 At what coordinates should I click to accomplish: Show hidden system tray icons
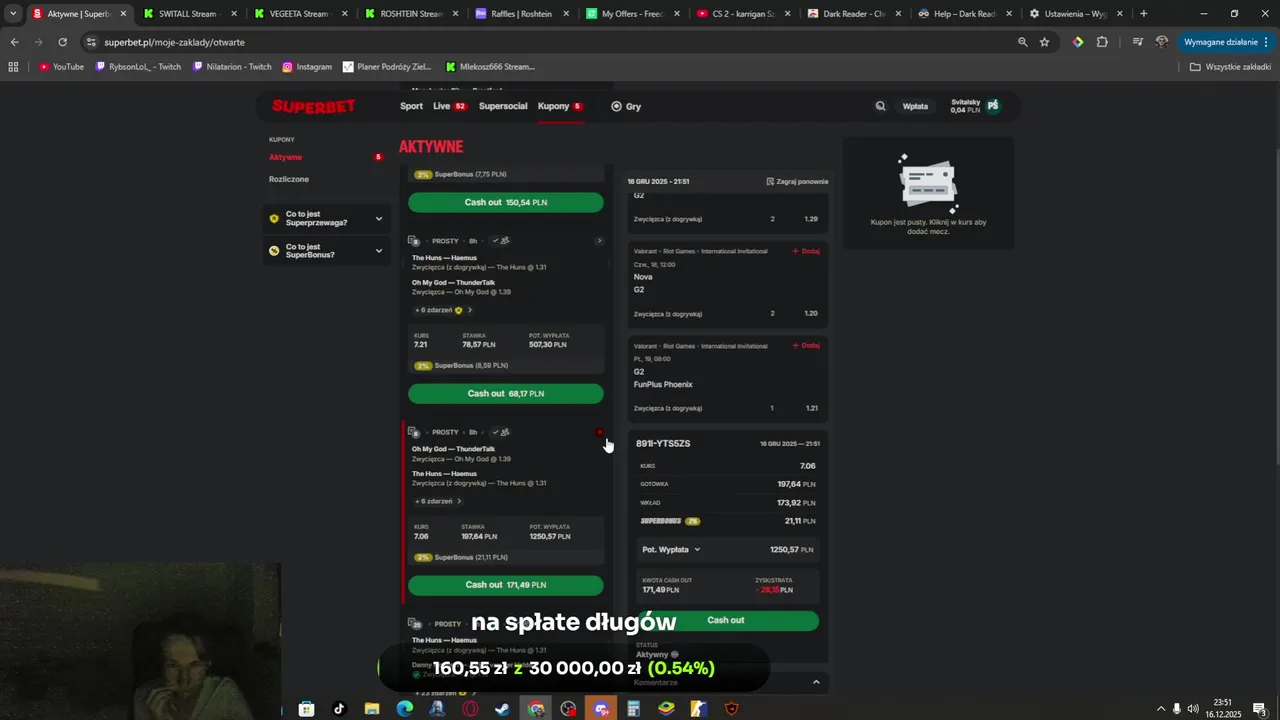tap(1160, 709)
